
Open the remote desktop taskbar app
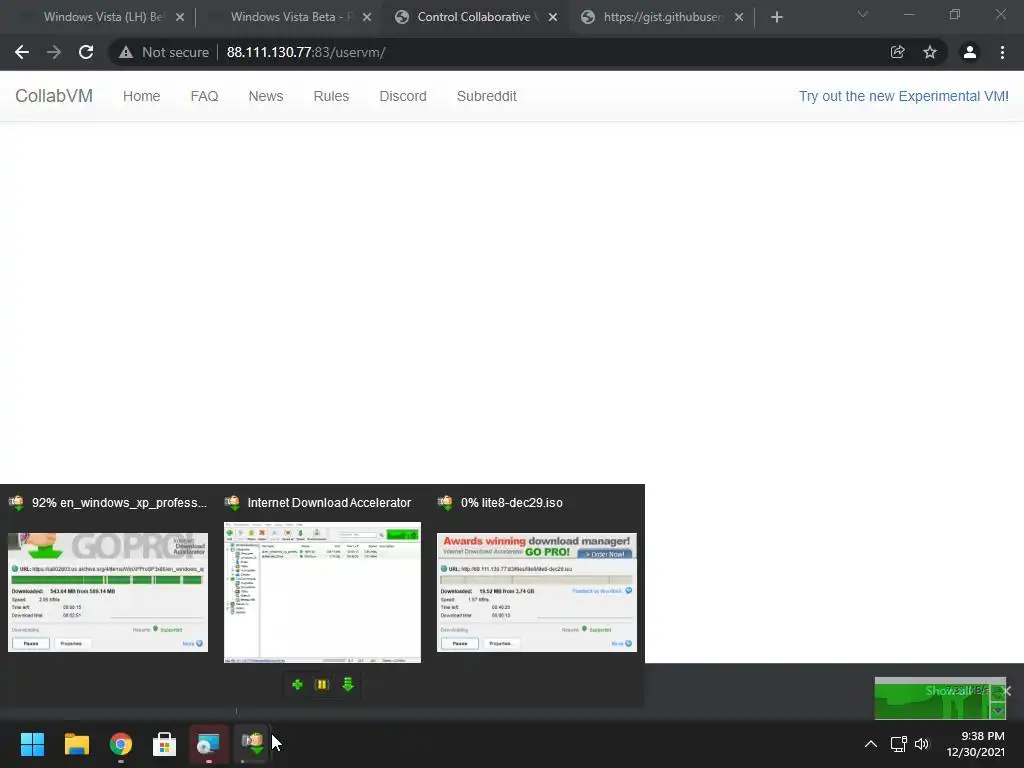coord(208,744)
